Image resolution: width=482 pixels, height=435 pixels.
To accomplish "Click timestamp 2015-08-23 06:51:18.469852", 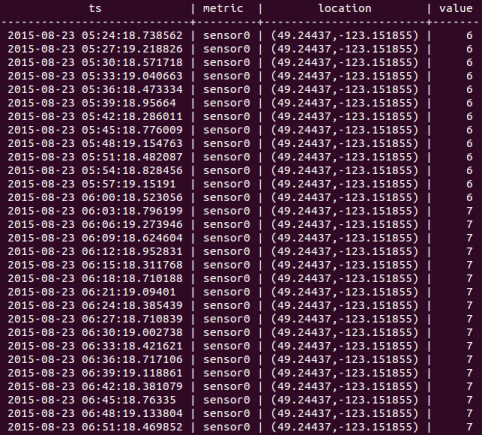I will pyautogui.click(x=95, y=427).
